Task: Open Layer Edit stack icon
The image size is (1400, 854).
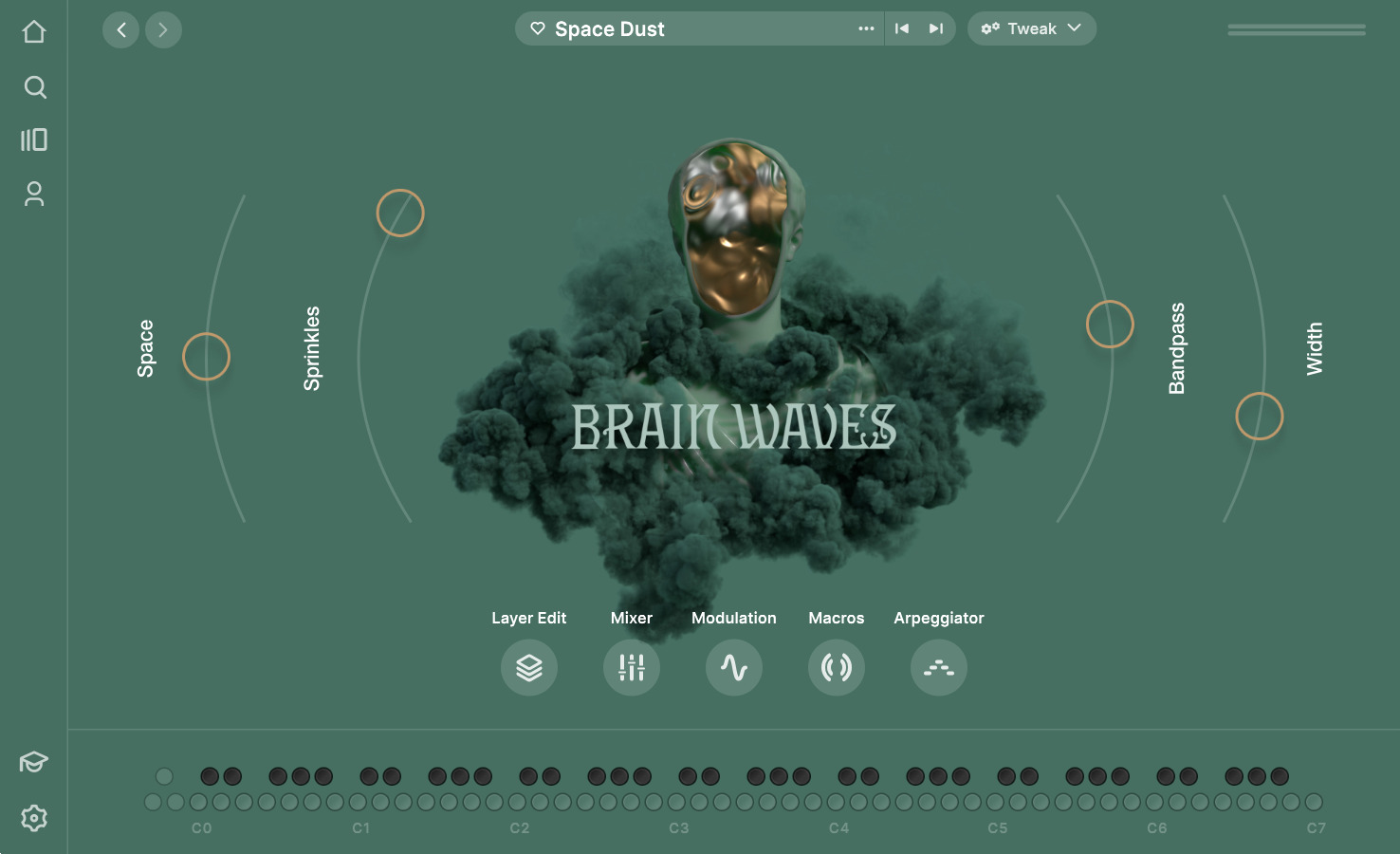Action: point(529,667)
